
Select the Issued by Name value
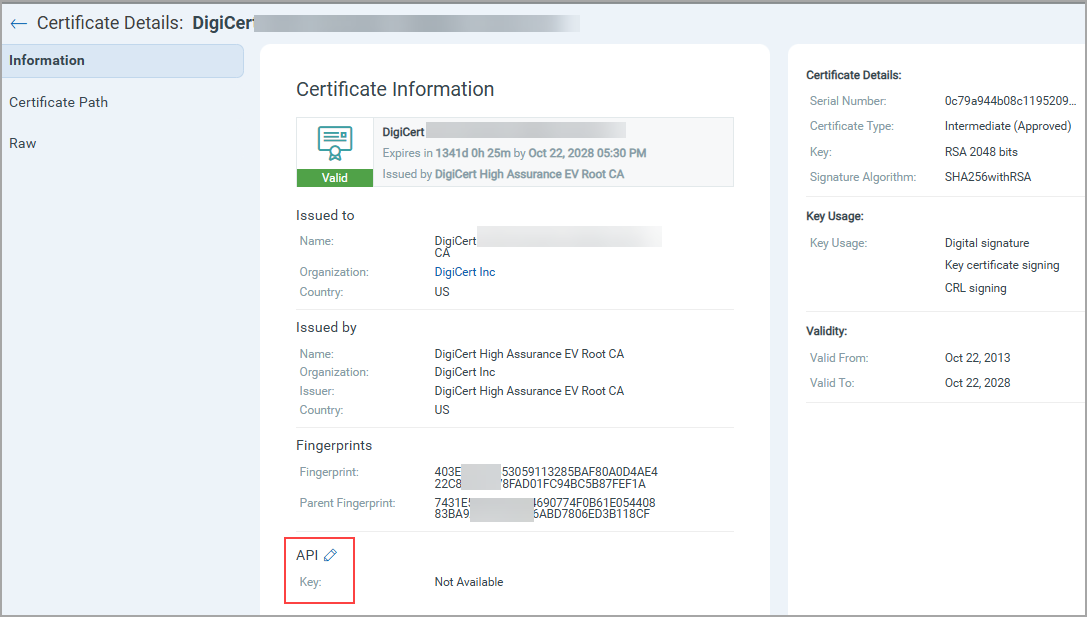click(529, 354)
